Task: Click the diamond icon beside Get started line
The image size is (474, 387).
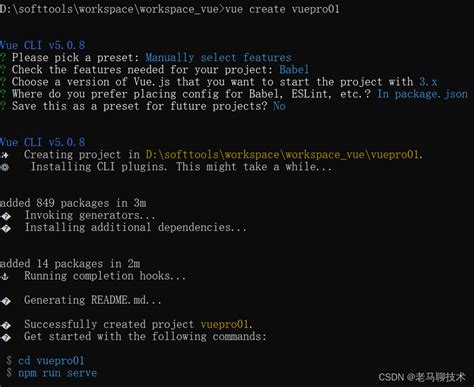Action: pyautogui.click(x=6, y=338)
